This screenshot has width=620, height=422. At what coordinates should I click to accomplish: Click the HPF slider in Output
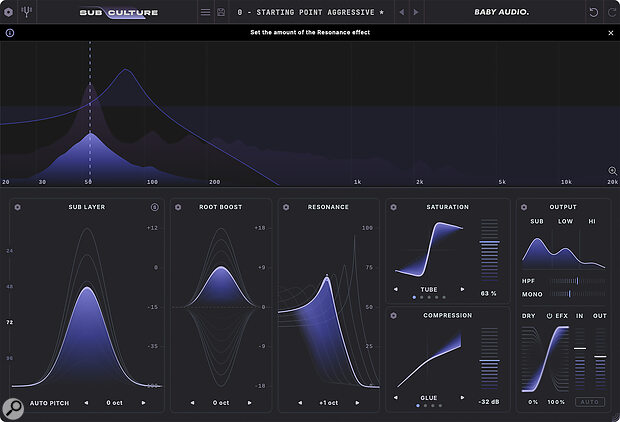pos(577,281)
